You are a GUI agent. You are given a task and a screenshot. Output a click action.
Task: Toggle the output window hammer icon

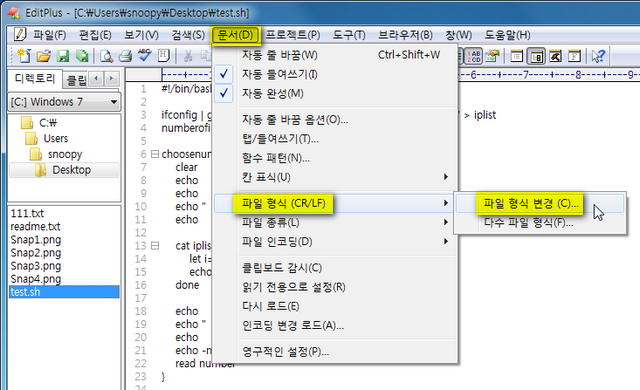pos(555,56)
